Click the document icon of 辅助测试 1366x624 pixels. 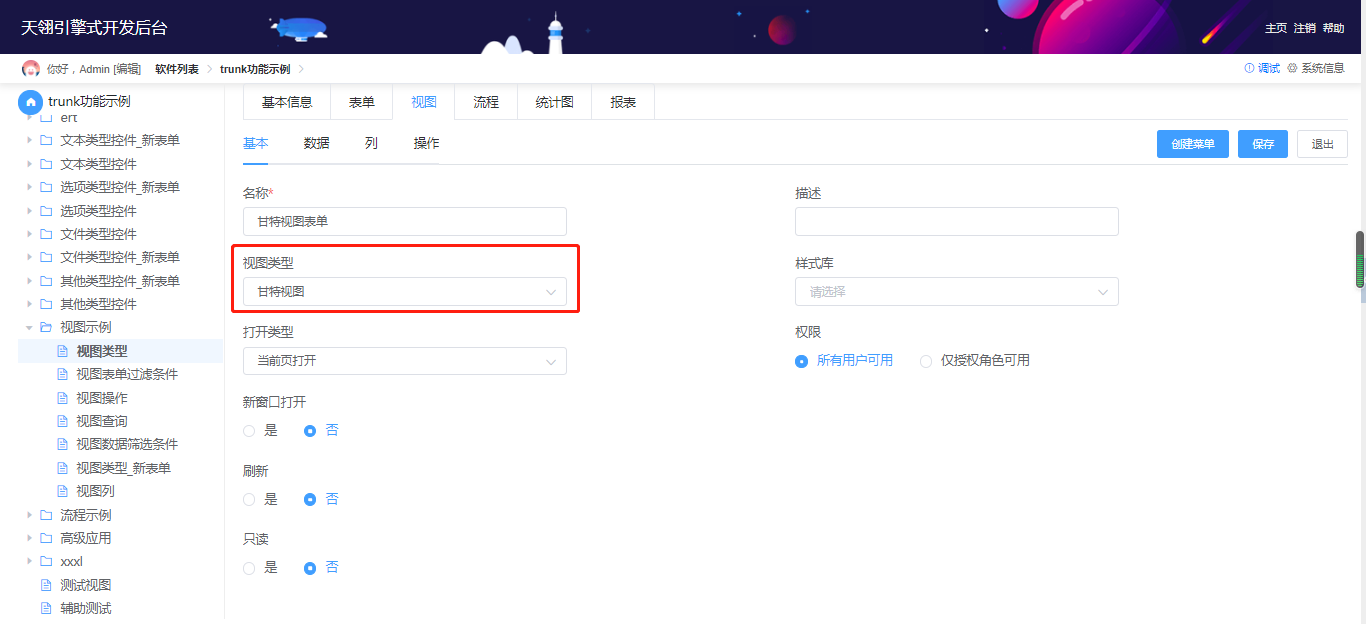(46, 608)
